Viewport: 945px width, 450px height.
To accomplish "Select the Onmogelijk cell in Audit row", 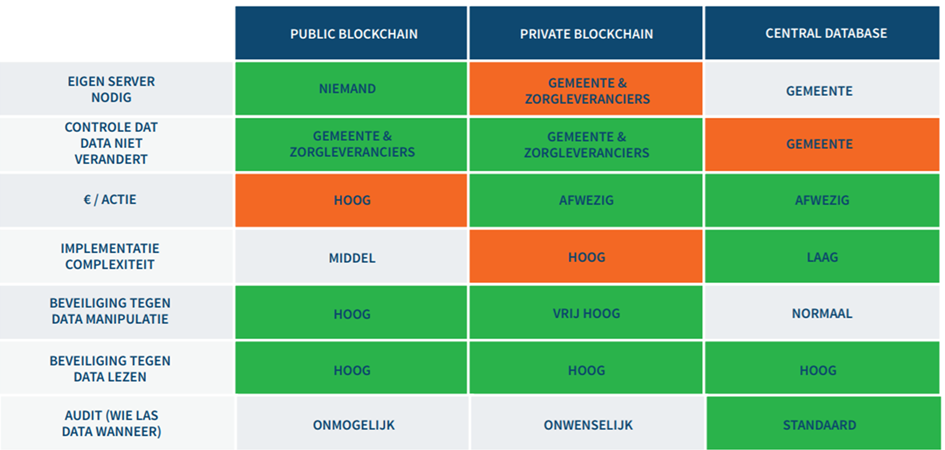I will [352, 424].
